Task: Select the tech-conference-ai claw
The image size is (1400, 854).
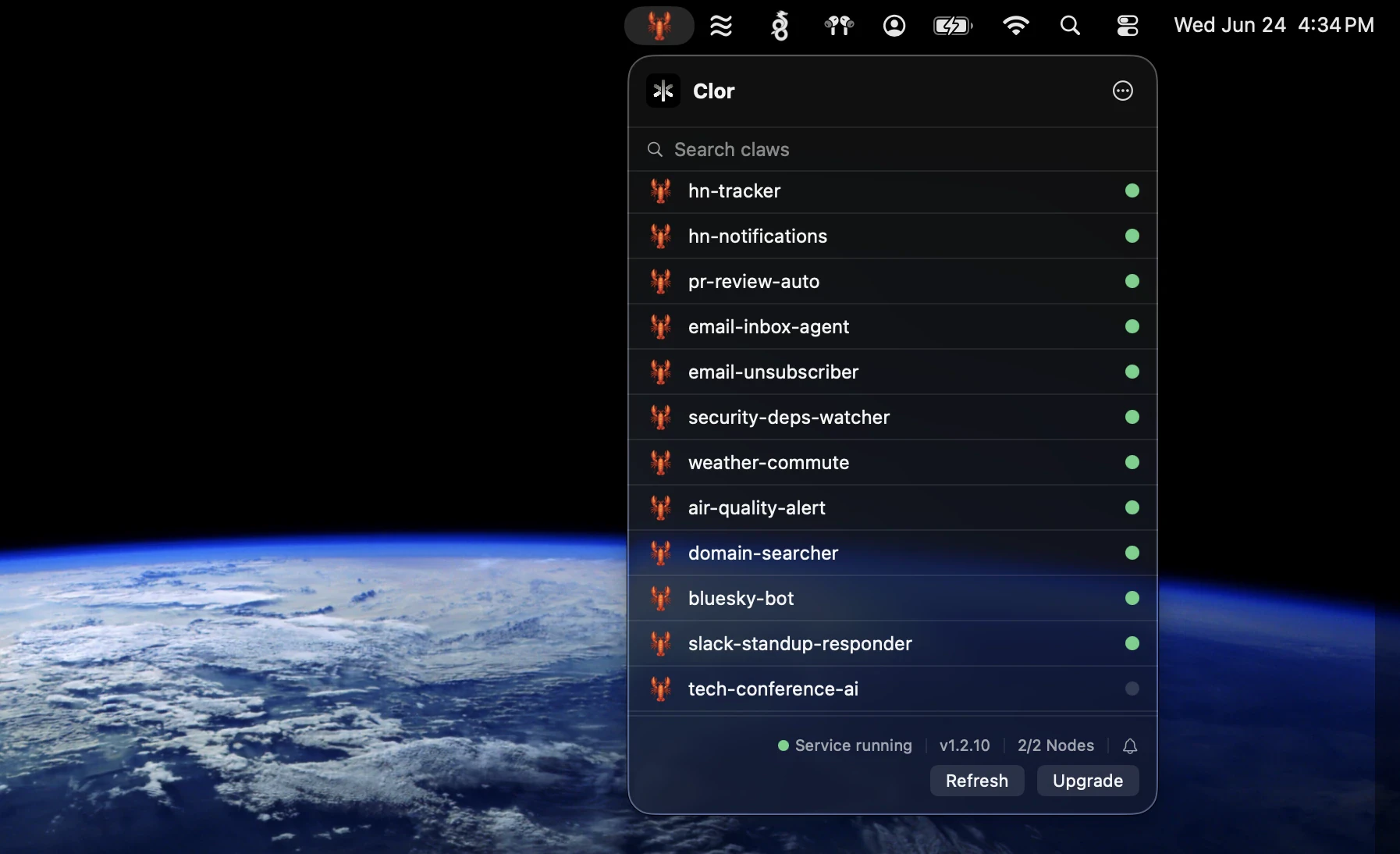Action: (893, 689)
